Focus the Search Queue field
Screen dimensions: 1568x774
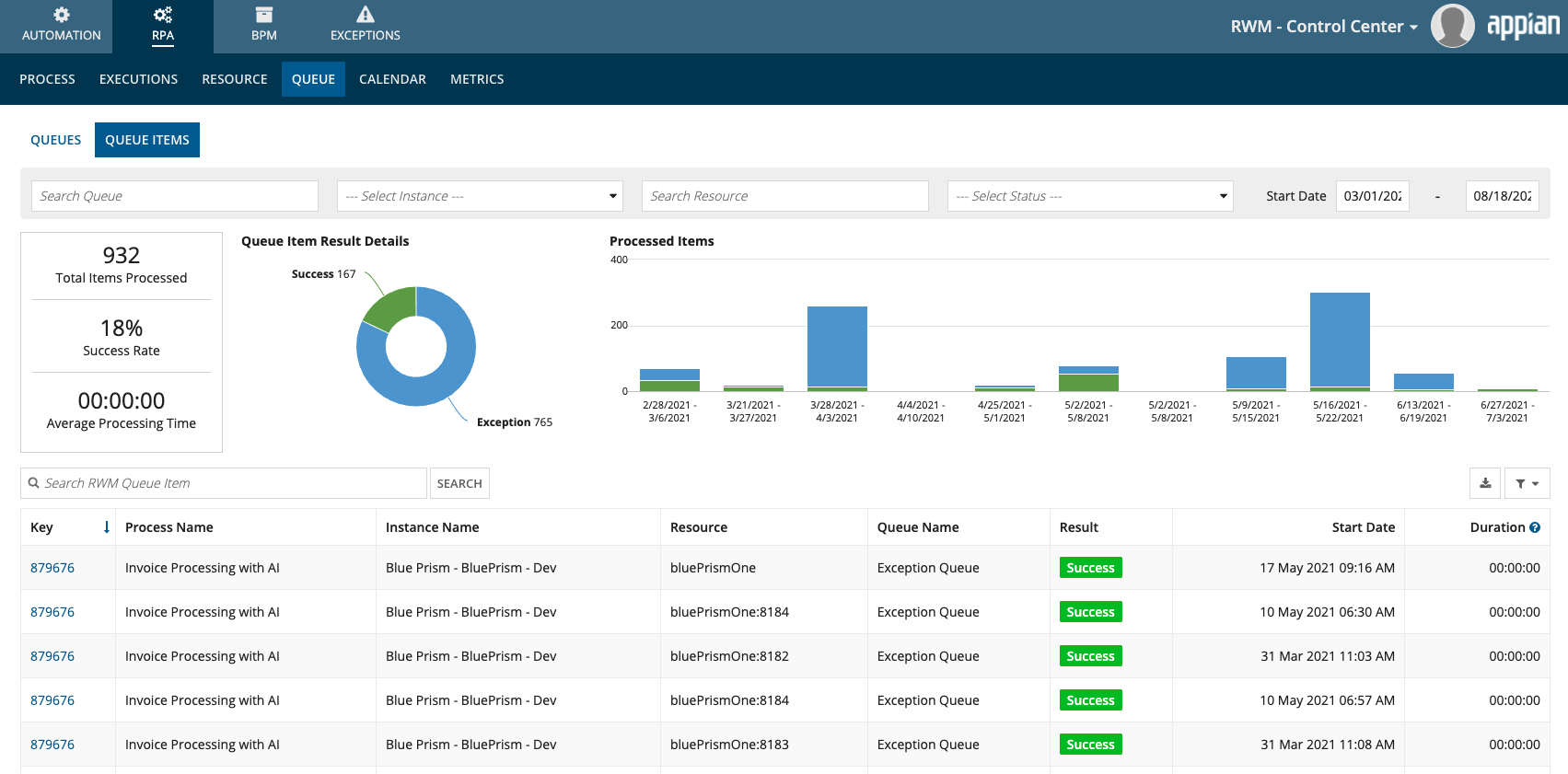pos(175,196)
